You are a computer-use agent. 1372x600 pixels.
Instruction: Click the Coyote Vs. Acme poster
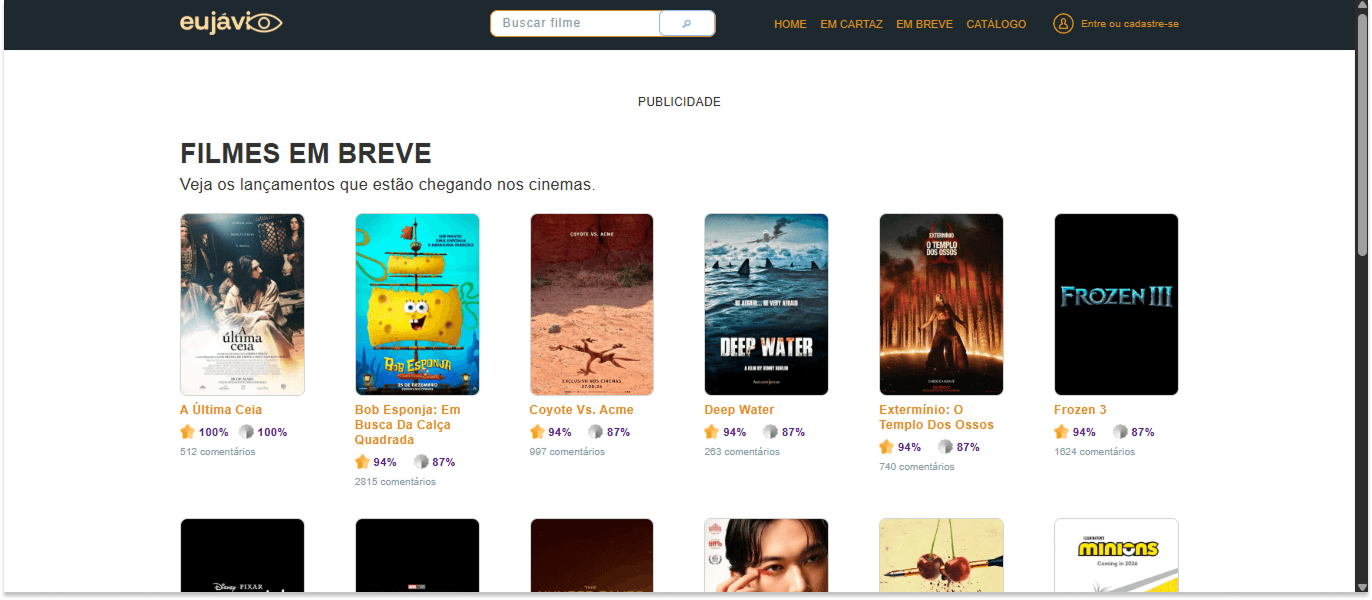point(592,304)
